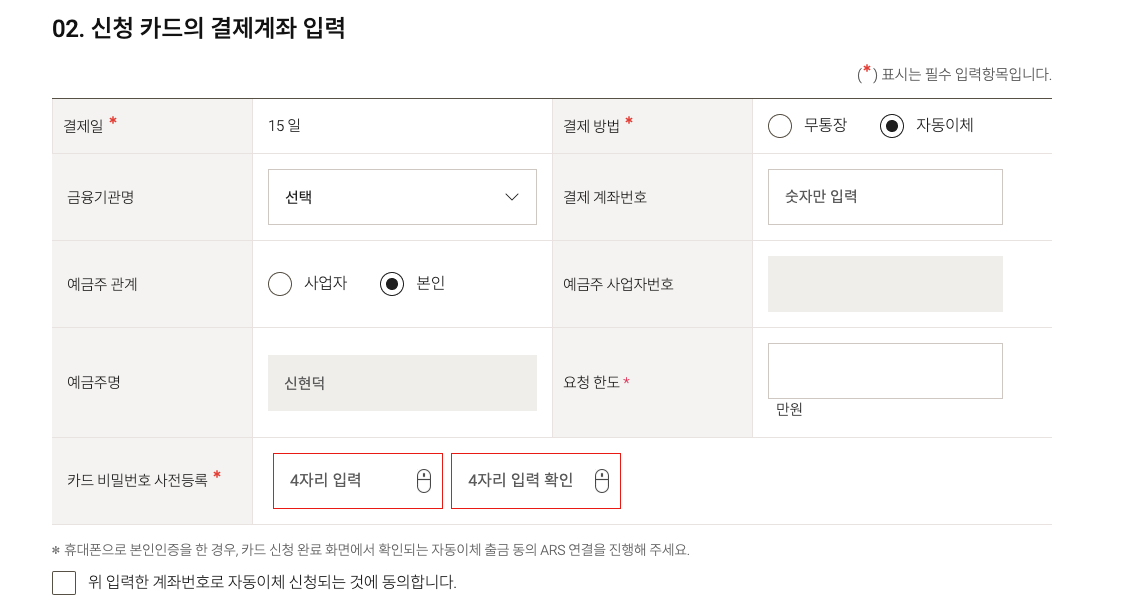
Task: Choose 본인 as account holder relation
Action: (x=391, y=284)
